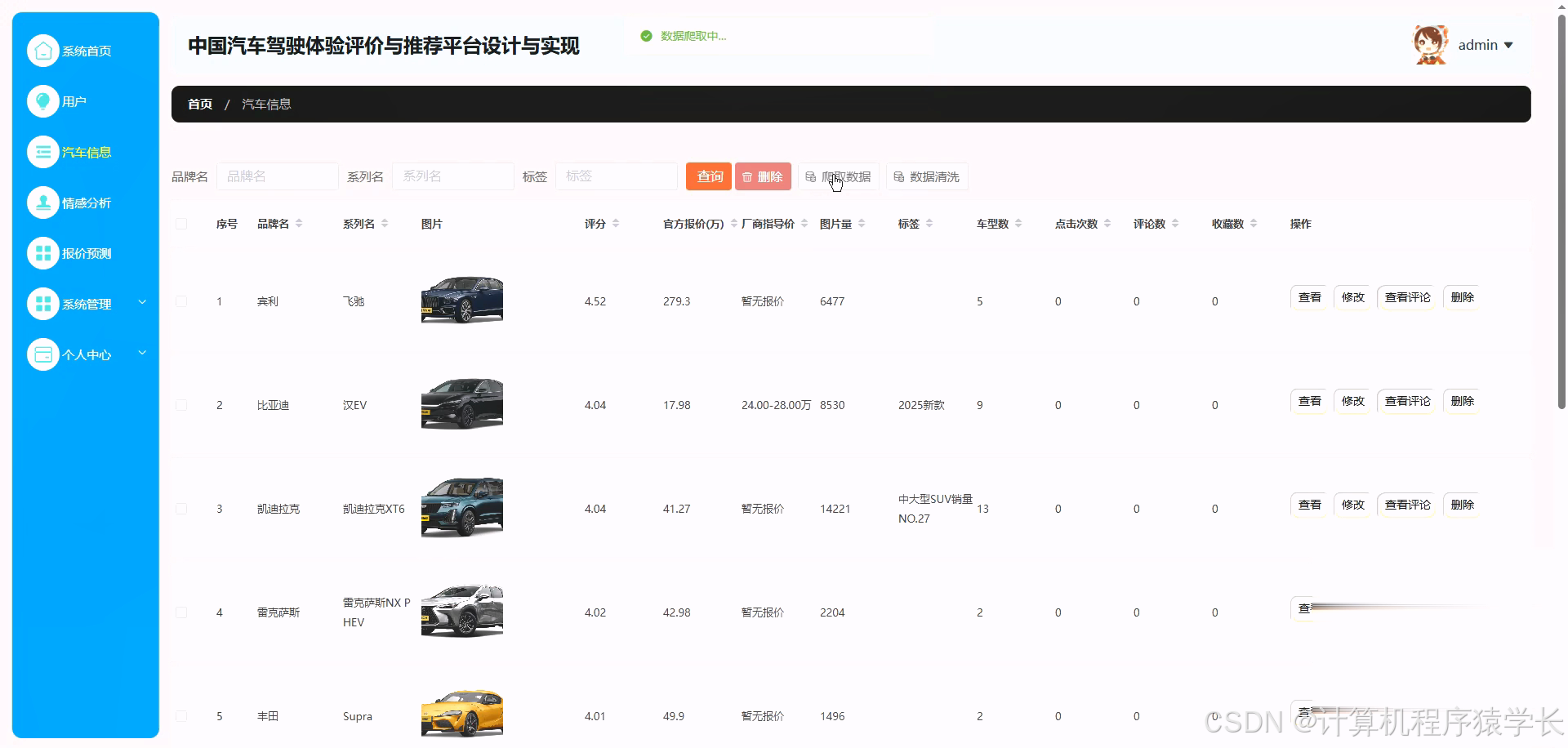Select the 报价预测 price prediction icon
Viewport: 1568px width, 748px height.
[43, 253]
